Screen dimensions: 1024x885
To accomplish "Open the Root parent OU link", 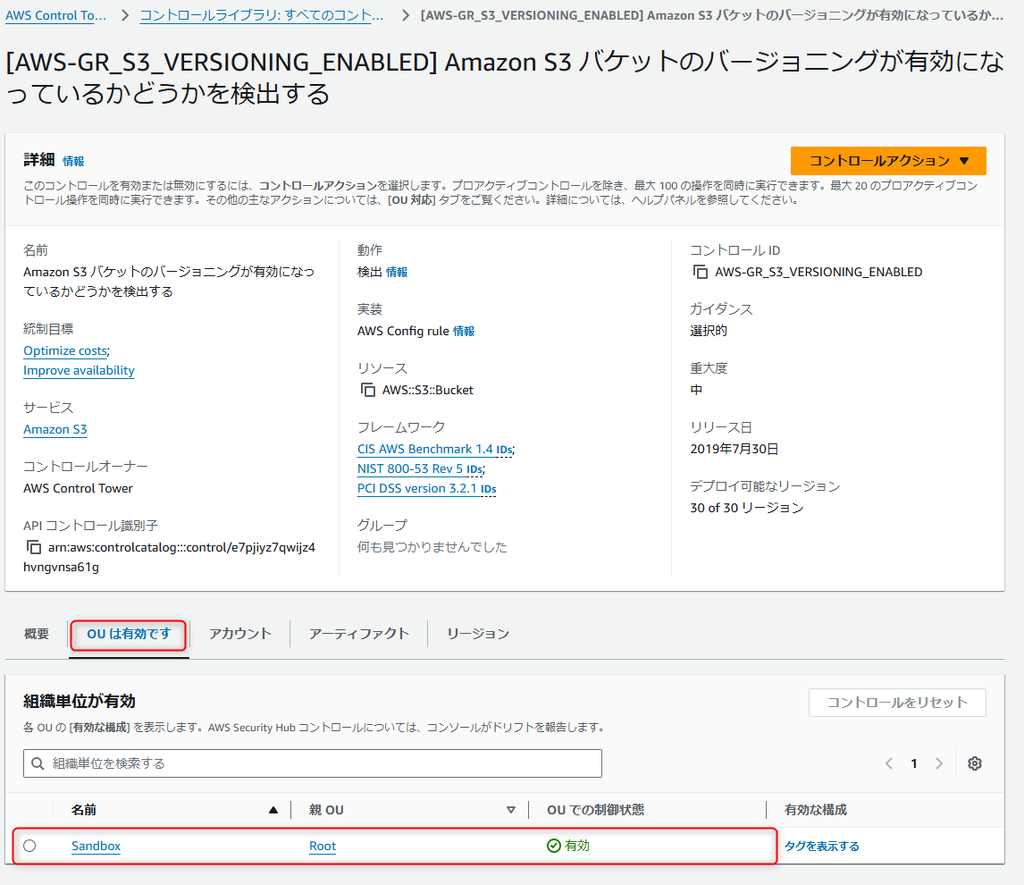I will [323, 846].
